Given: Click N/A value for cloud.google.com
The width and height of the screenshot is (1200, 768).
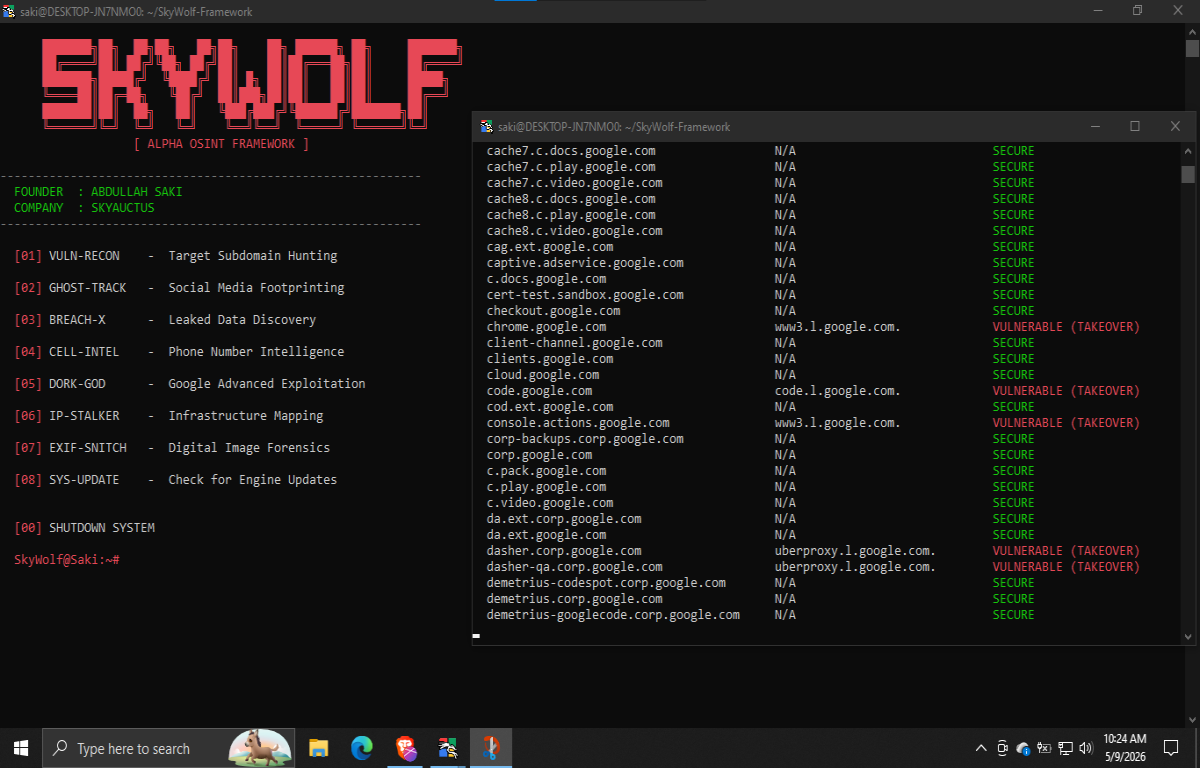Looking at the screenshot, I should pos(785,375).
